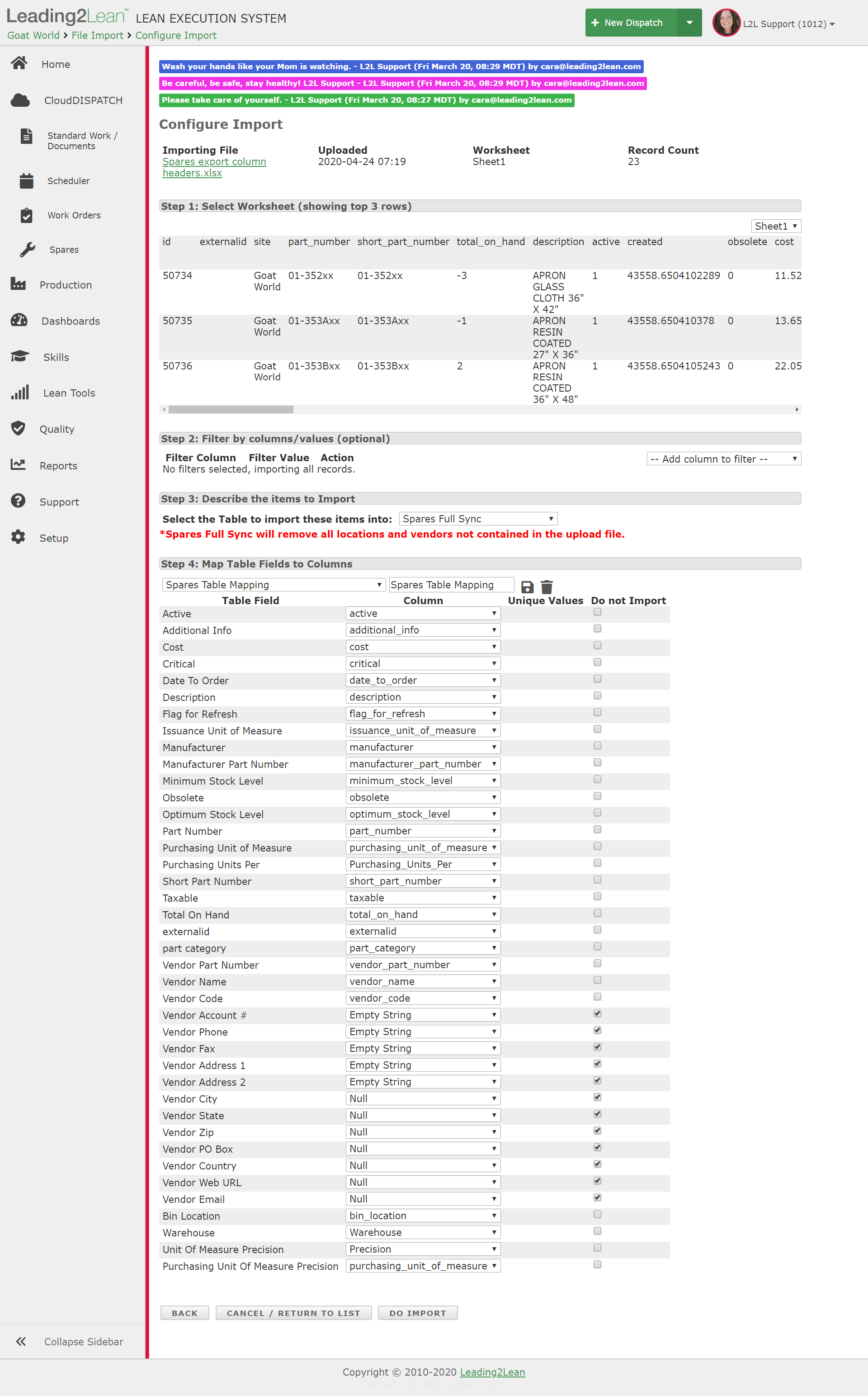Viewport: 868px width, 1396px height.
Task: Go to File Import breadcrumb
Action: tap(98, 36)
